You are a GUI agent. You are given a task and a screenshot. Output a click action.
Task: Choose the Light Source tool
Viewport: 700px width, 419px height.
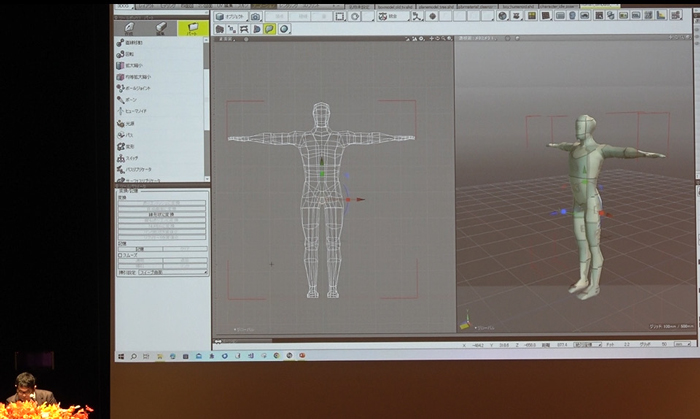click(132, 122)
